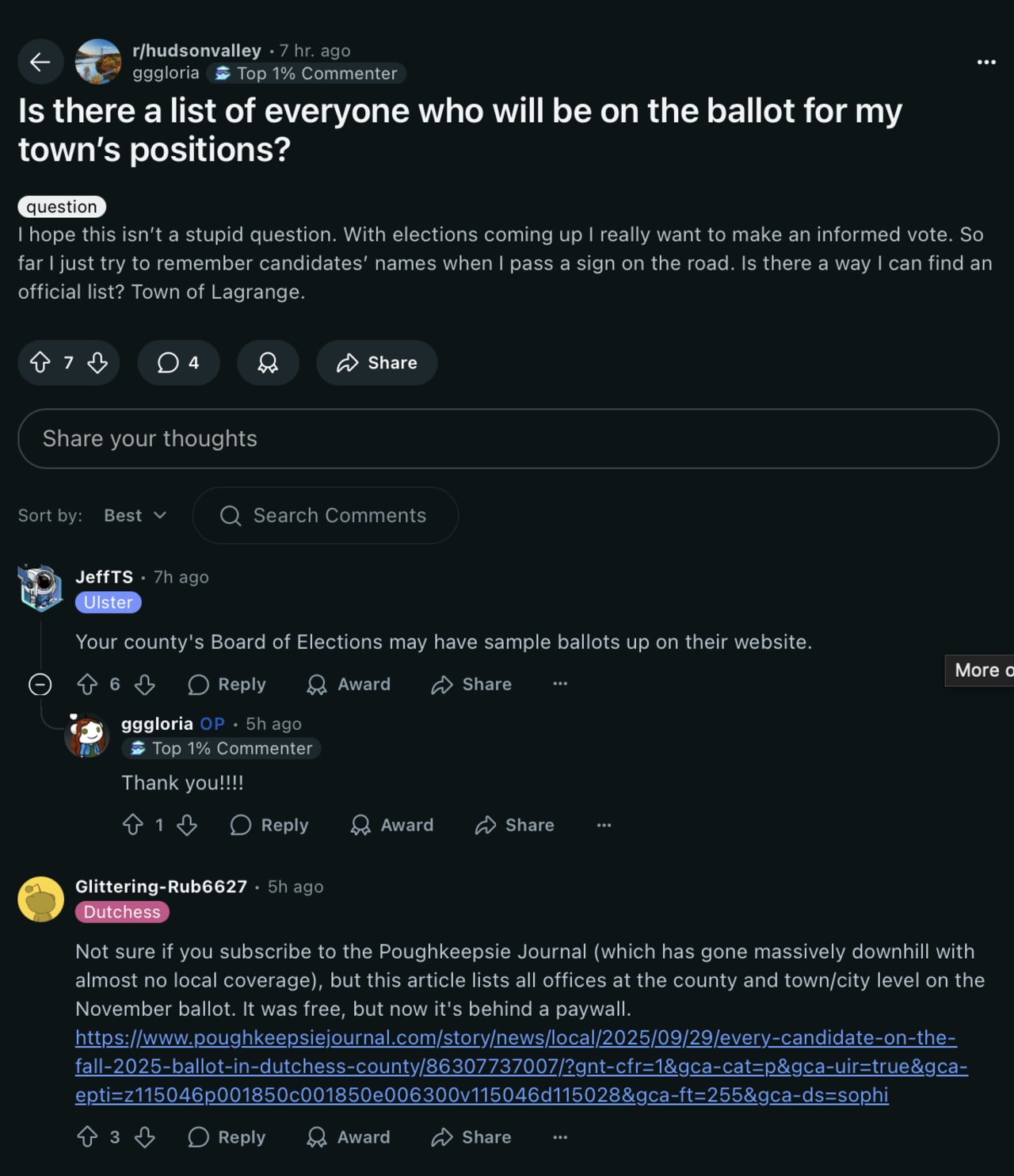Image resolution: width=1014 pixels, height=1176 pixels.
Task: Select the back arrow to leave the post
Action: (x=40, y=61)
